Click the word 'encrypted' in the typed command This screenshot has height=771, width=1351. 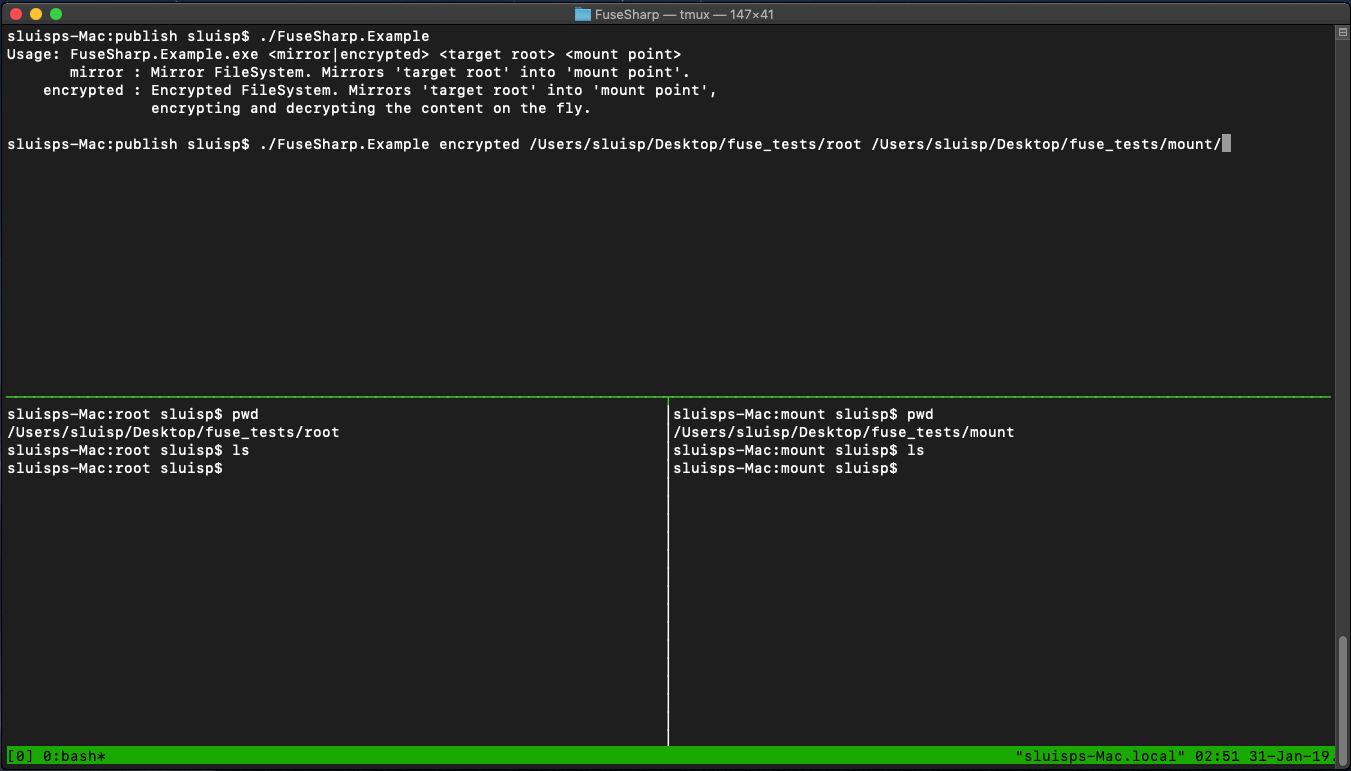(x=479, y=144)
